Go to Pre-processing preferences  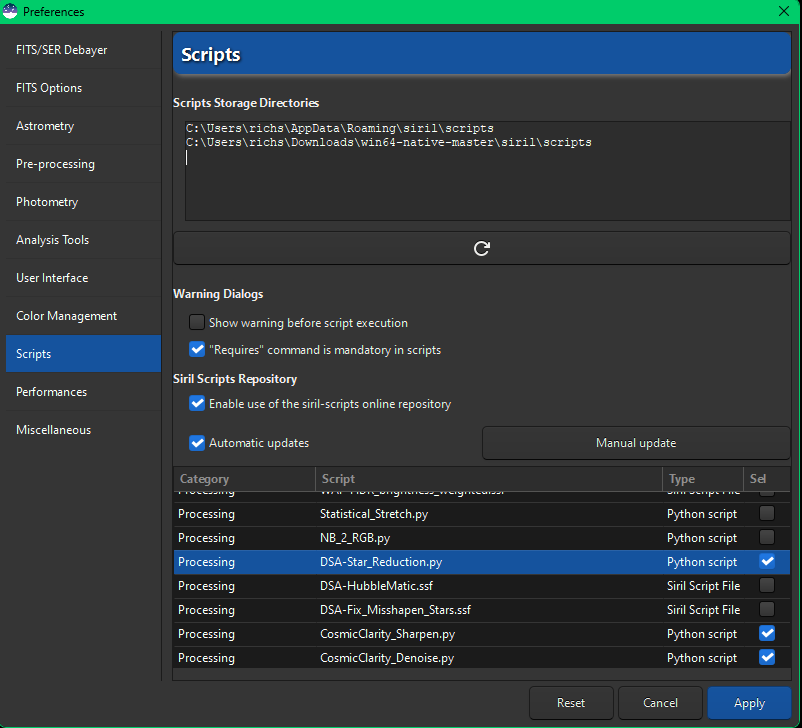[x=83, y=164]
